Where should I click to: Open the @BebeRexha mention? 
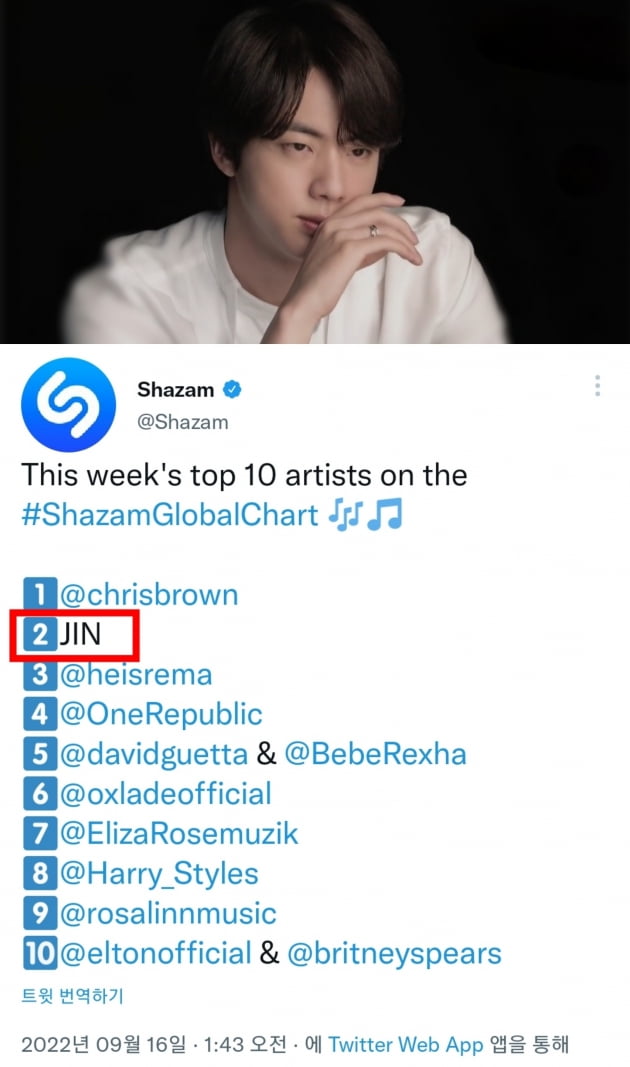pyautogui.click(x=375, y=754)
